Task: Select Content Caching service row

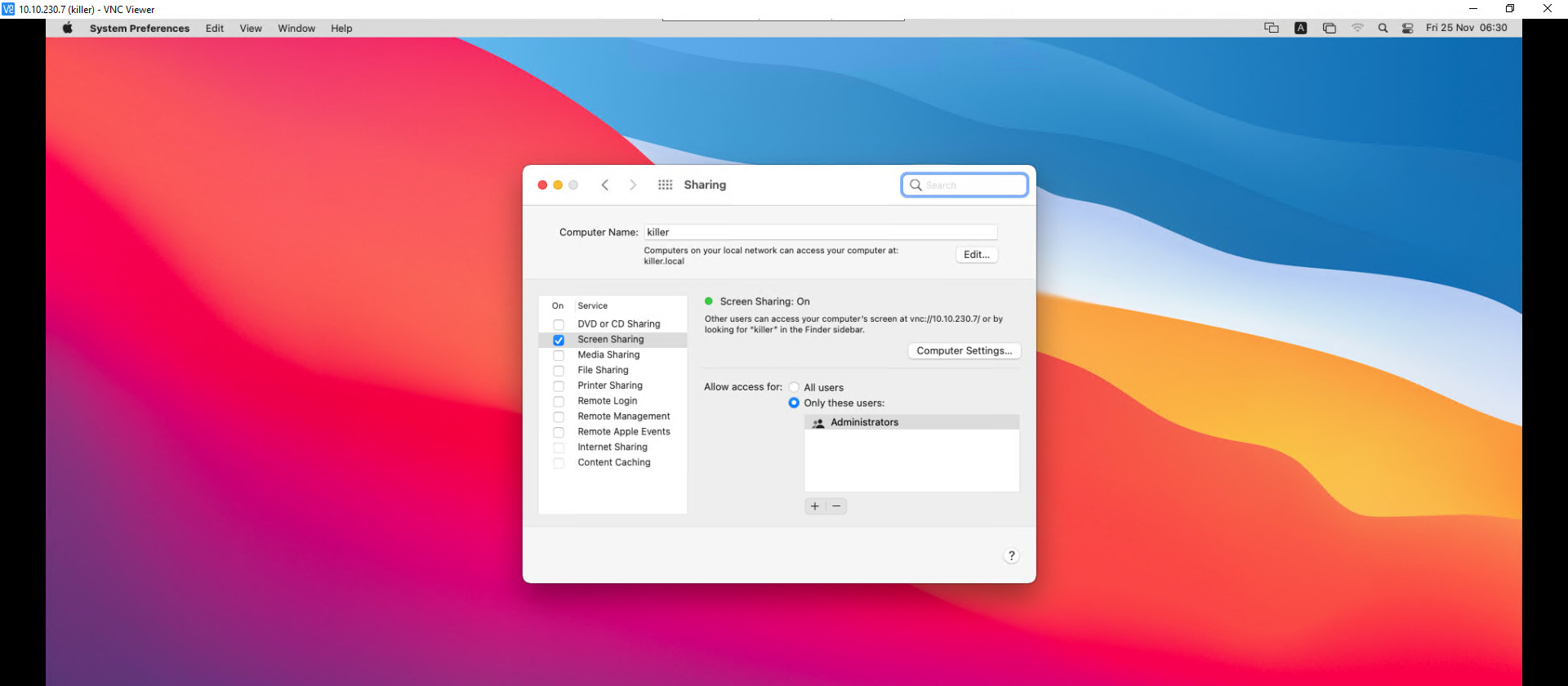Action: [612, 463]
